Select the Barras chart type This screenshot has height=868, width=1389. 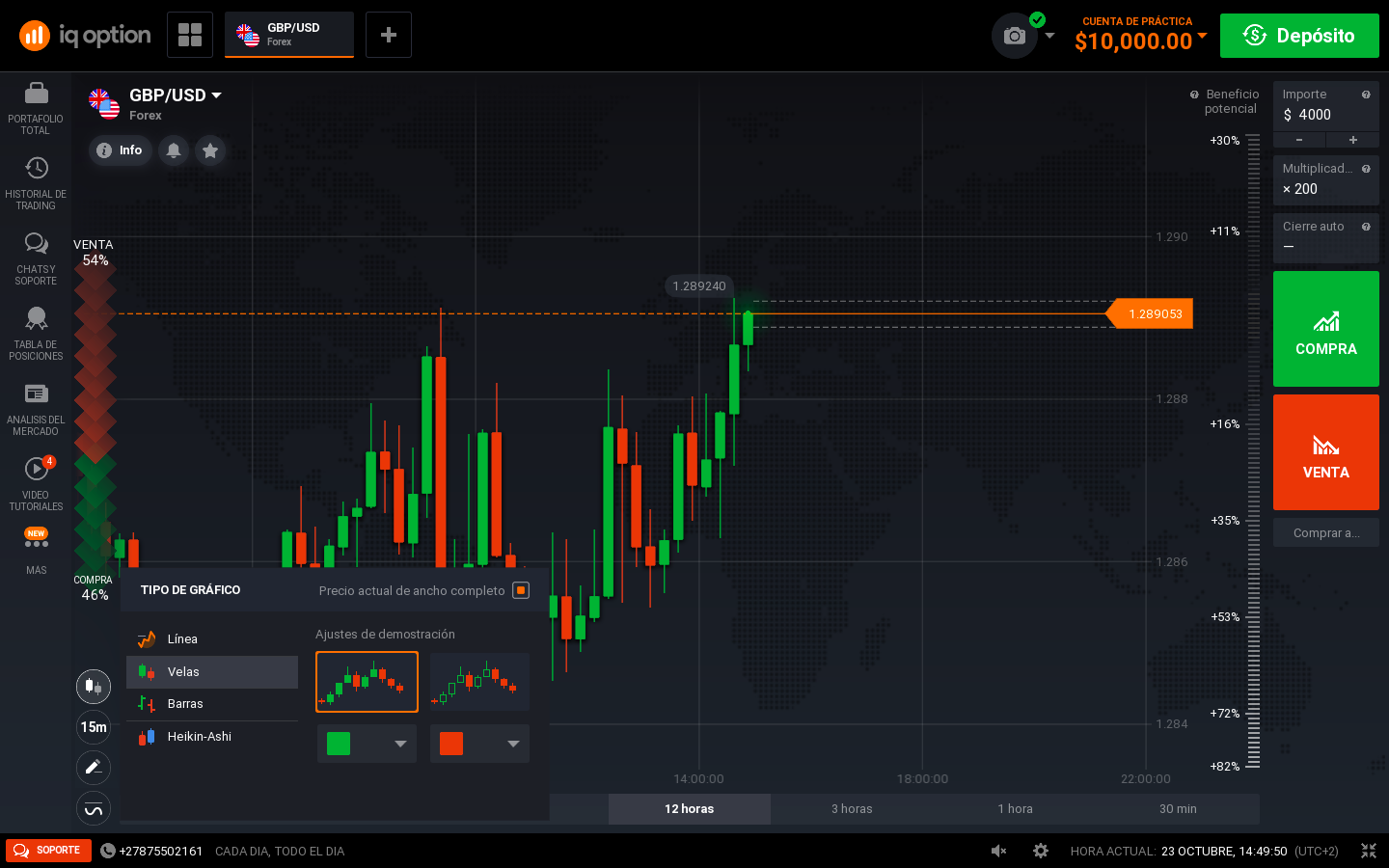pos(212,704)
